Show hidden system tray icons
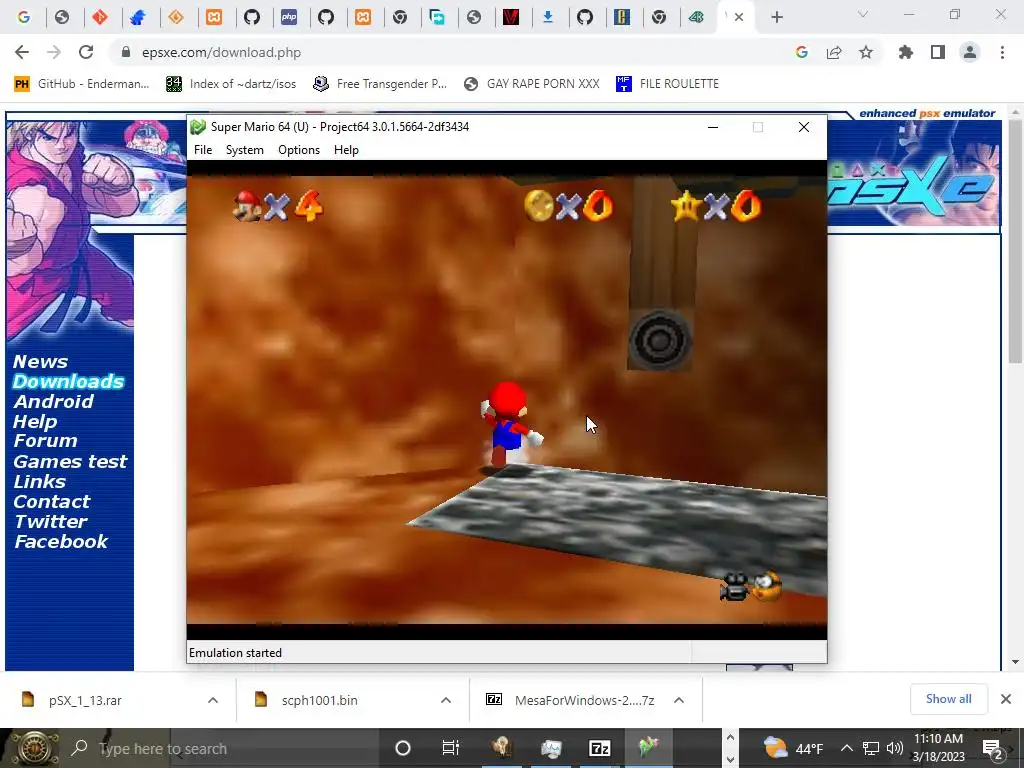The width and height of the screenshot is (1024, 768). click(x=846, y=748)
